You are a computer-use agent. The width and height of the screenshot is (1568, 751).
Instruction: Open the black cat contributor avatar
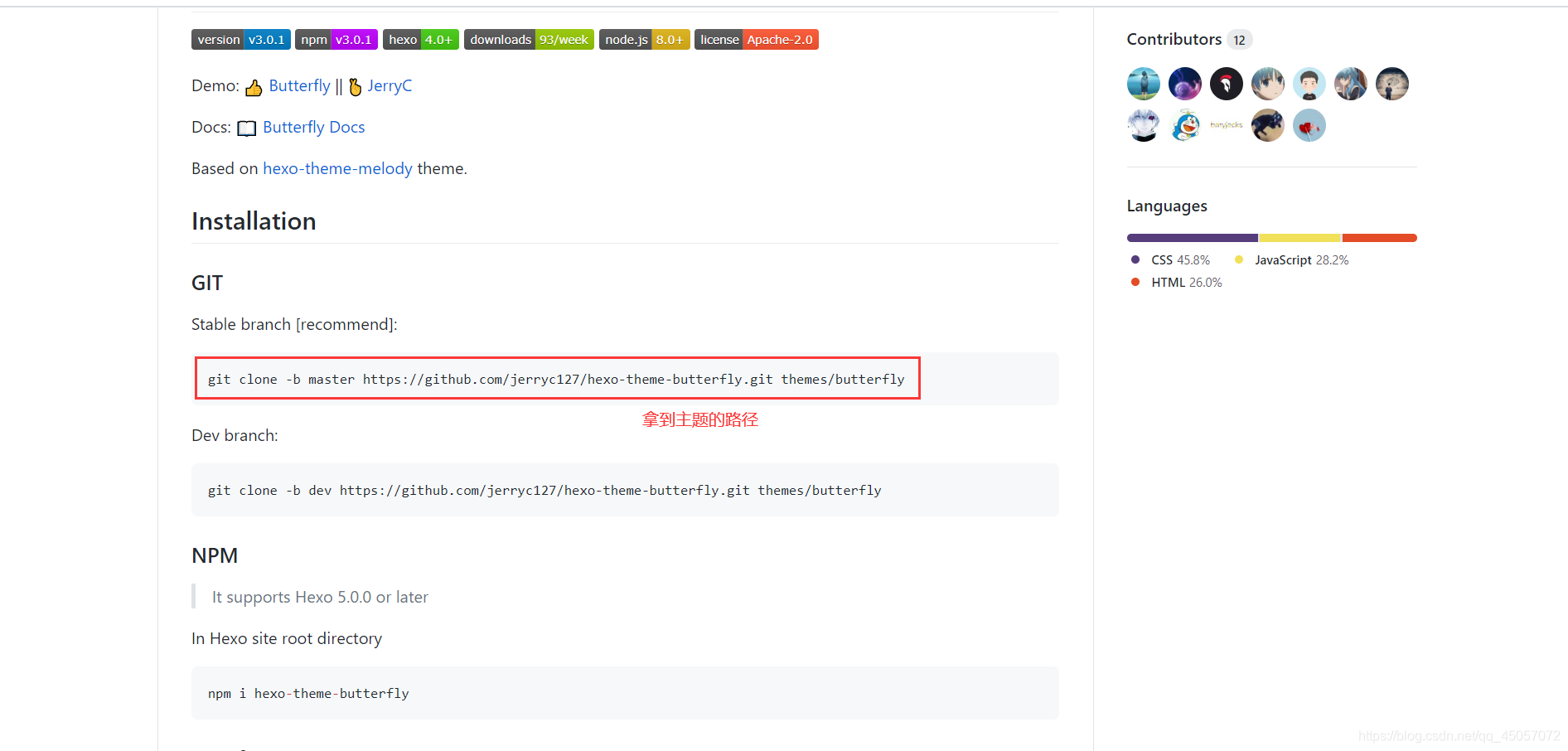click(1267, 125)
